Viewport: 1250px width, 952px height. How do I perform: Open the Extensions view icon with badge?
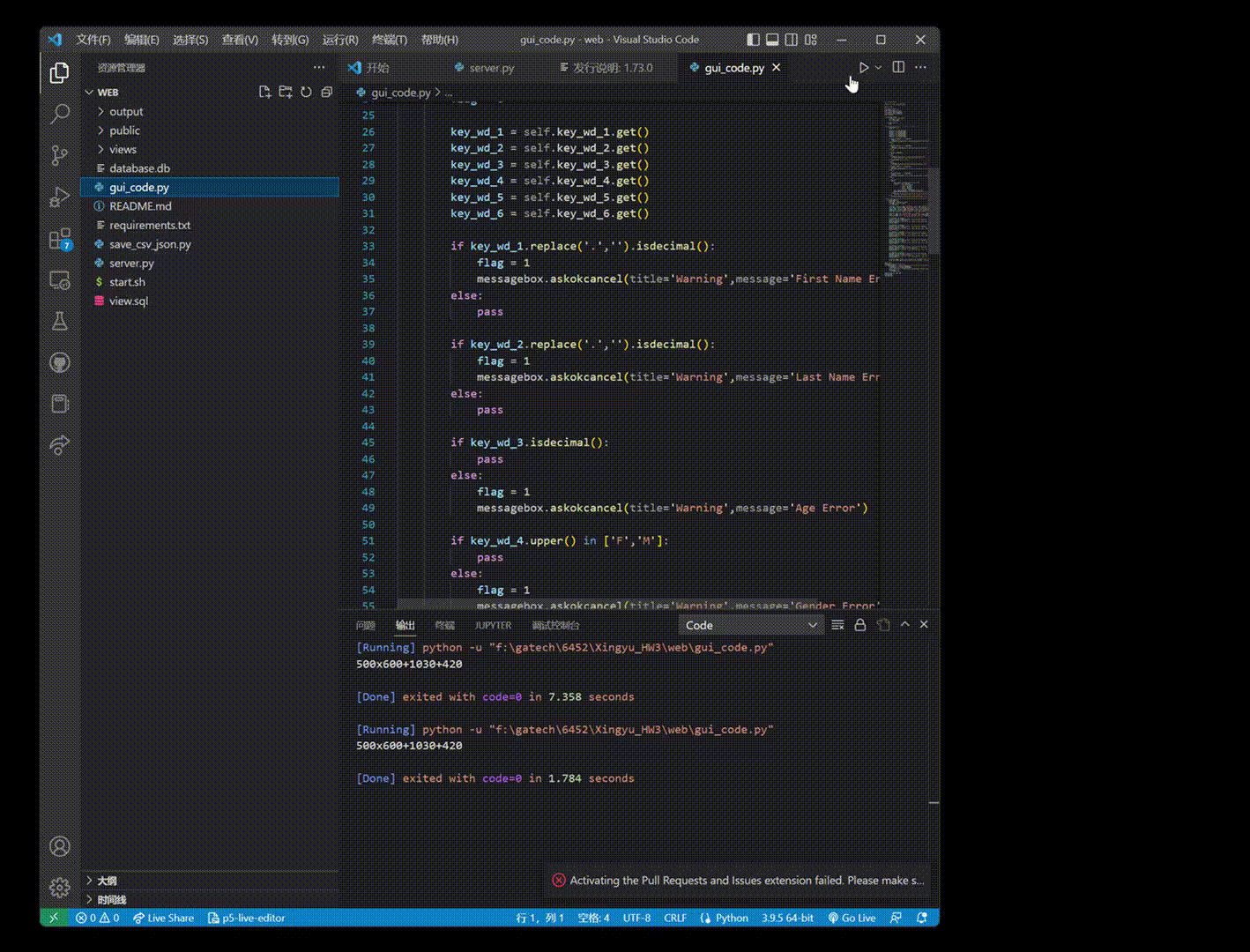pyautogui.click(x=59, y=239)
